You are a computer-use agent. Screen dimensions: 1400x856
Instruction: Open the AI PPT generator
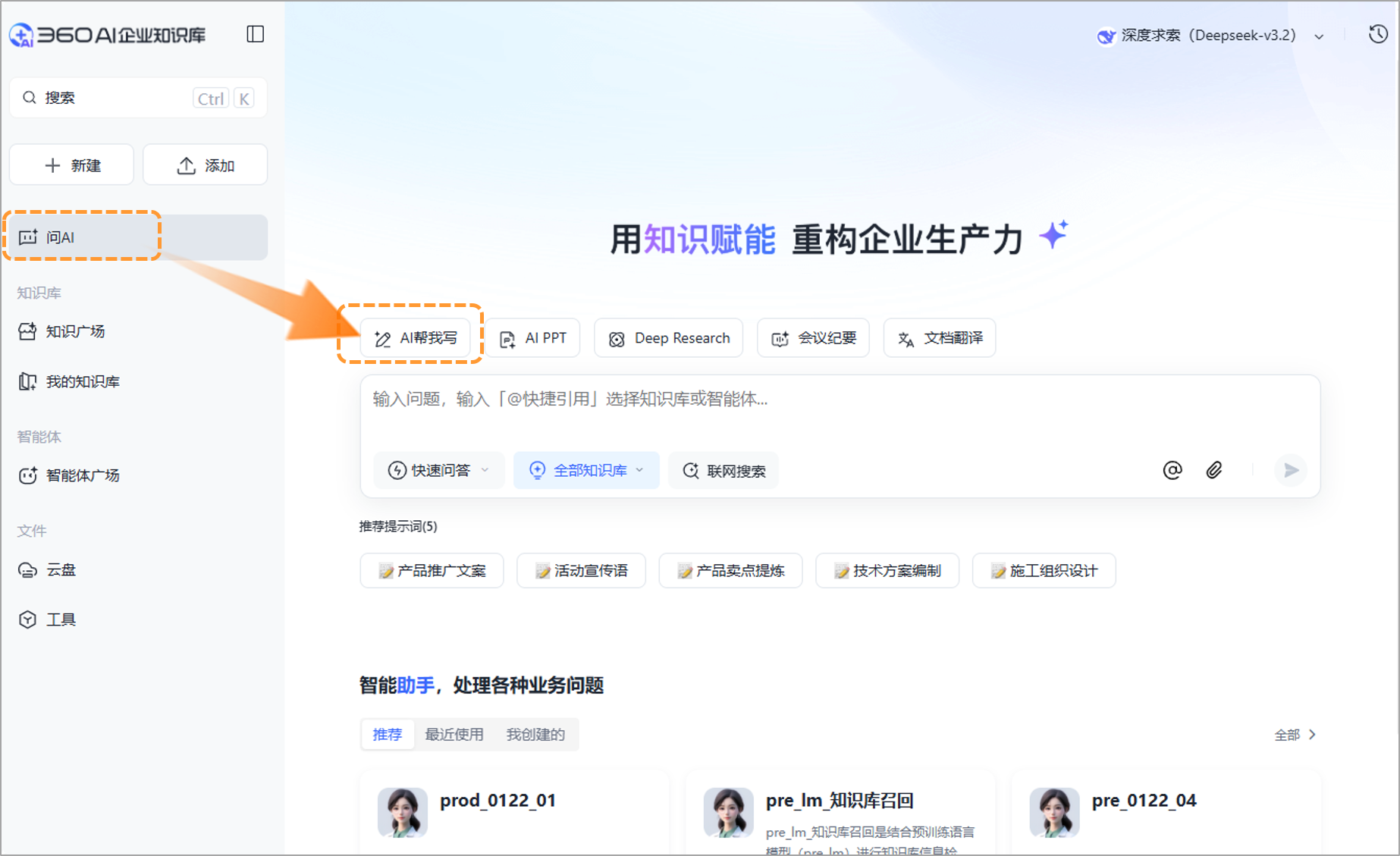532,337
